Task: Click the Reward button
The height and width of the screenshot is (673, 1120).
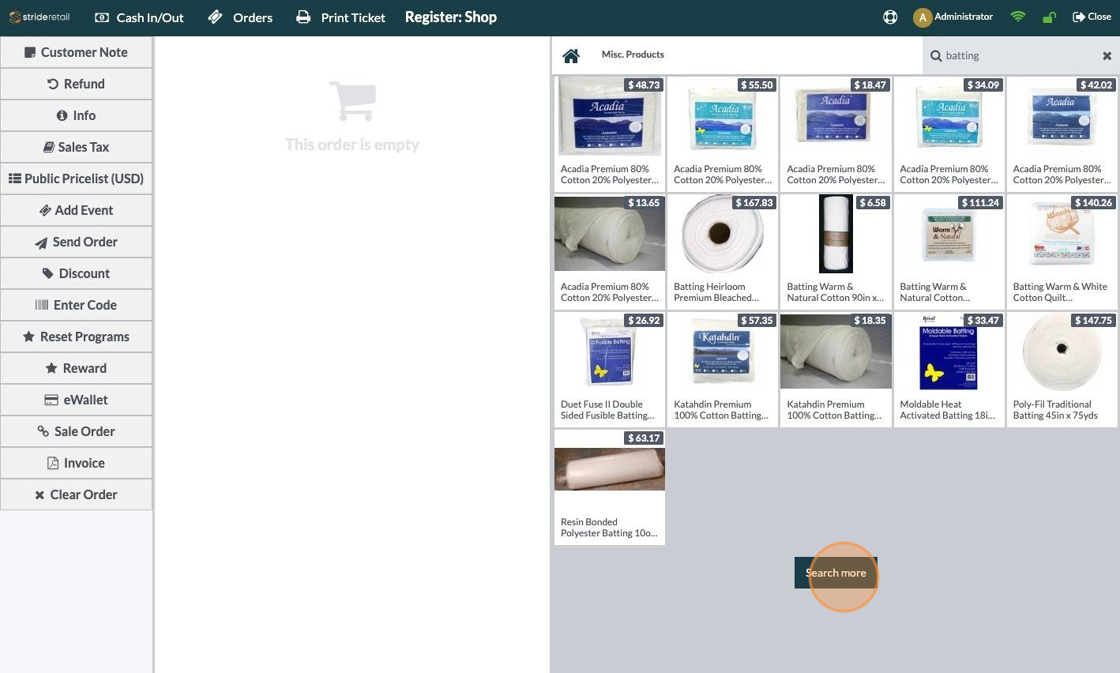Action: coord(76,368)
